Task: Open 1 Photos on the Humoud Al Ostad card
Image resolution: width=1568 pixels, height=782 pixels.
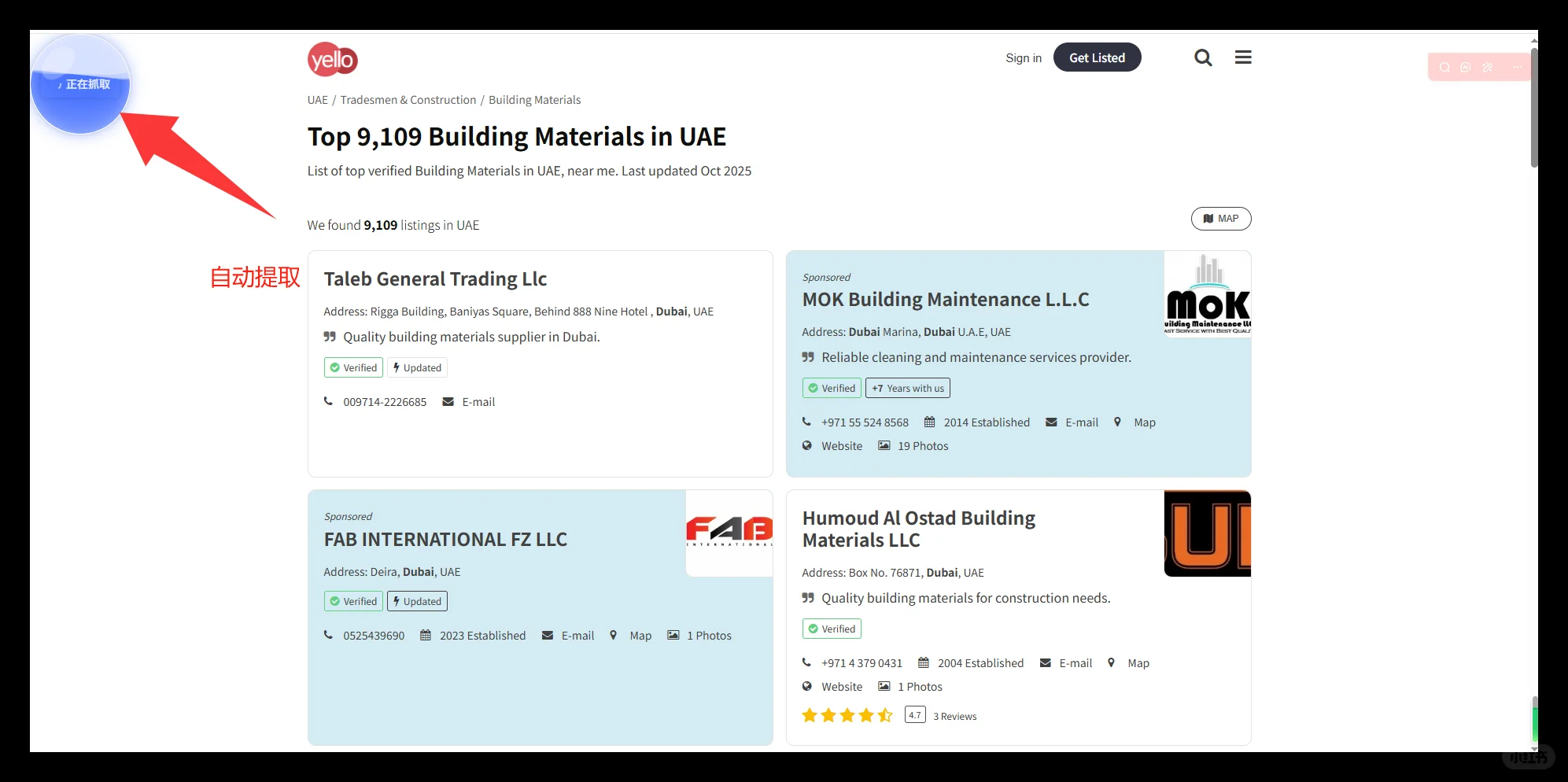Action: pos(920,687)
